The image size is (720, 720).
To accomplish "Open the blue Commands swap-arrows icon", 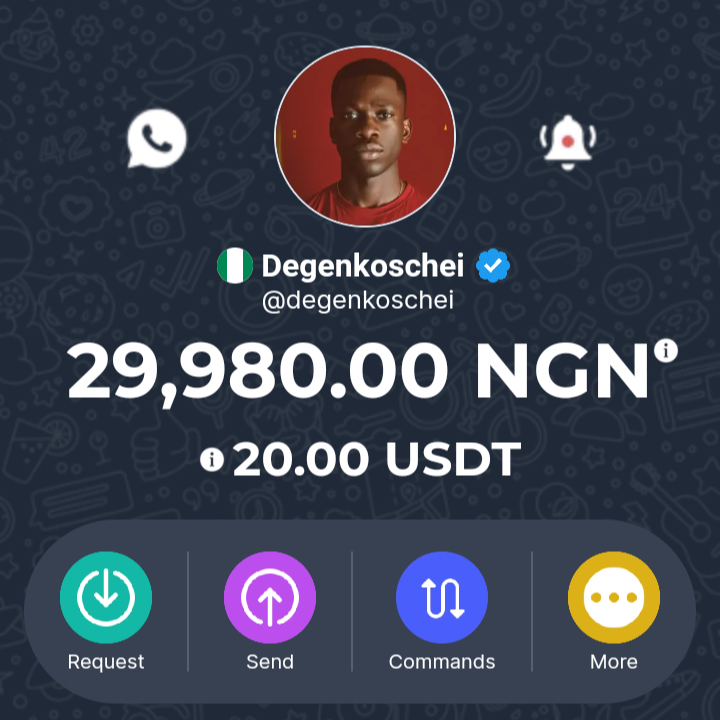I will pyautogui.click(x=442, y=597).
